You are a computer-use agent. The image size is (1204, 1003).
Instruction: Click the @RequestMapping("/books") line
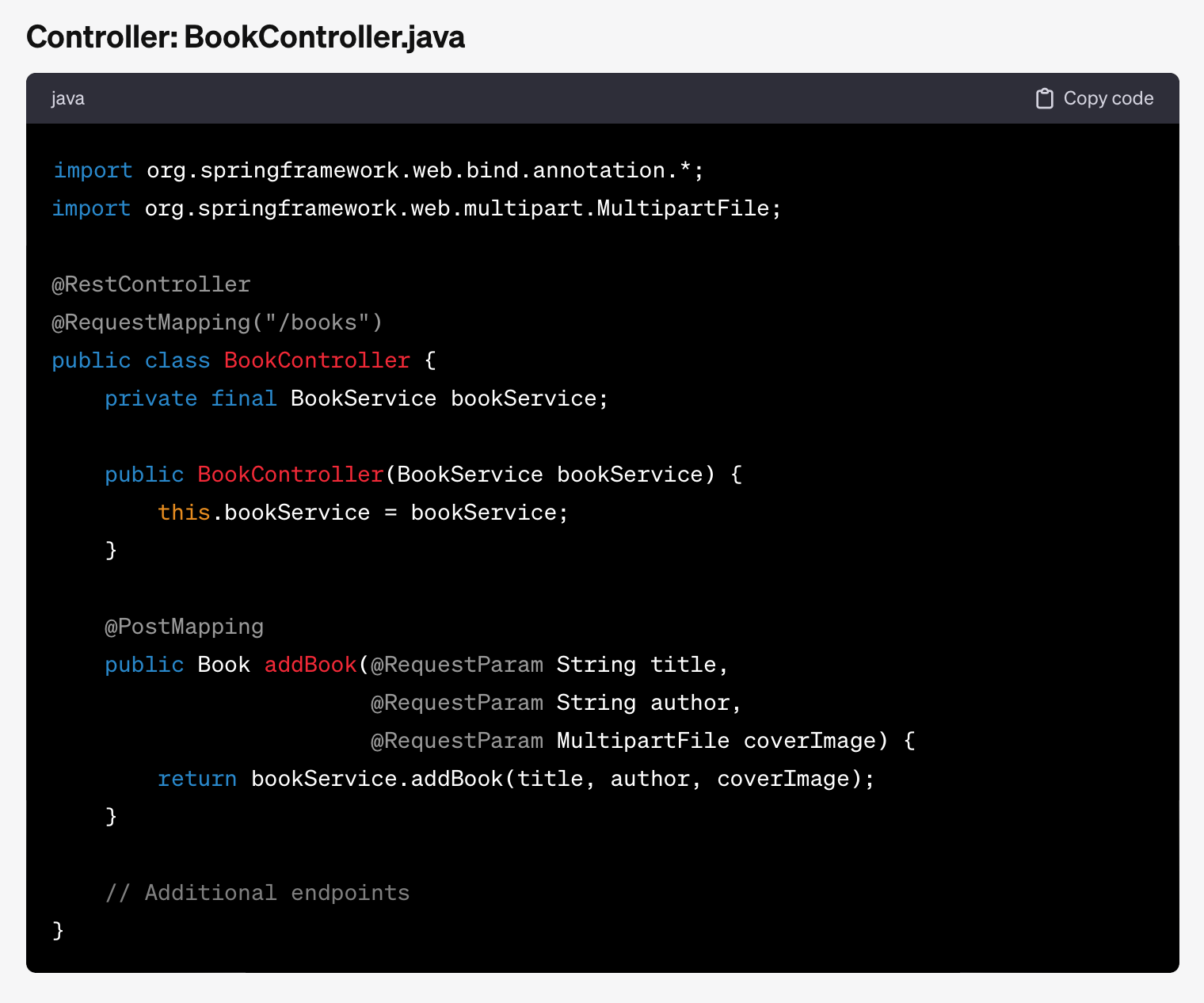click(218, 322)
